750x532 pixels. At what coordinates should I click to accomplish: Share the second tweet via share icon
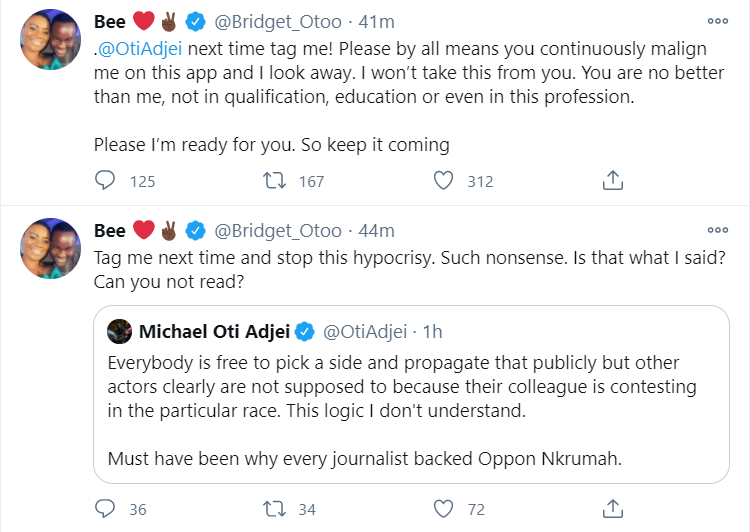[615, 509]
